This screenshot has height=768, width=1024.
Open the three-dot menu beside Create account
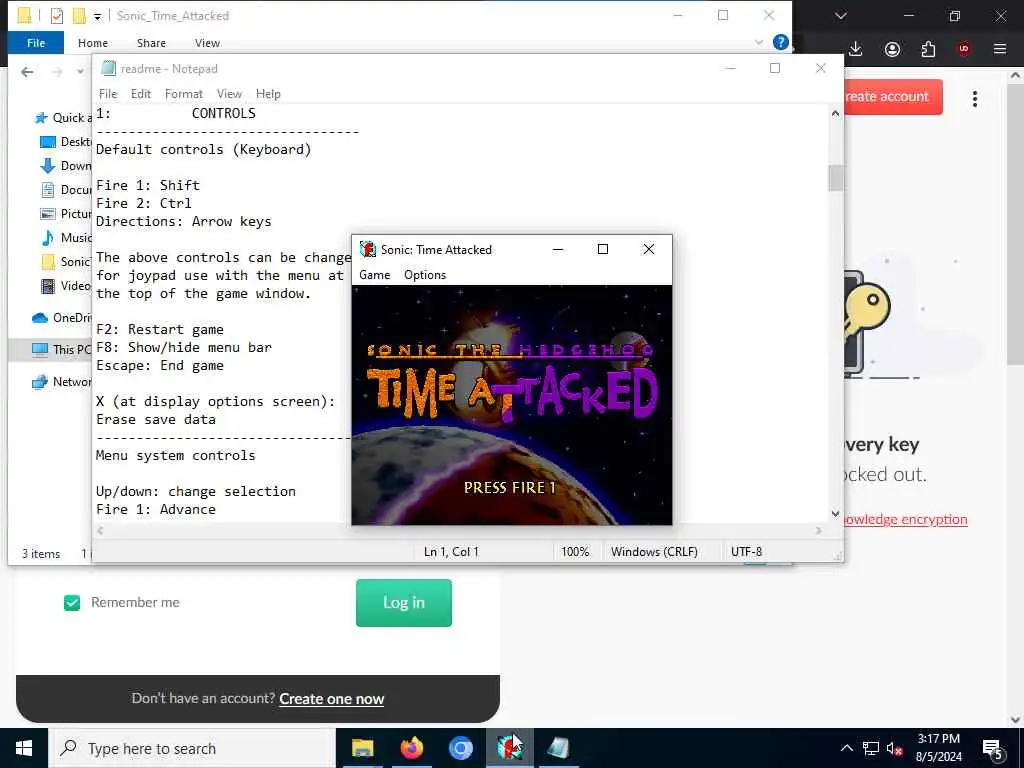coord(974,99)
